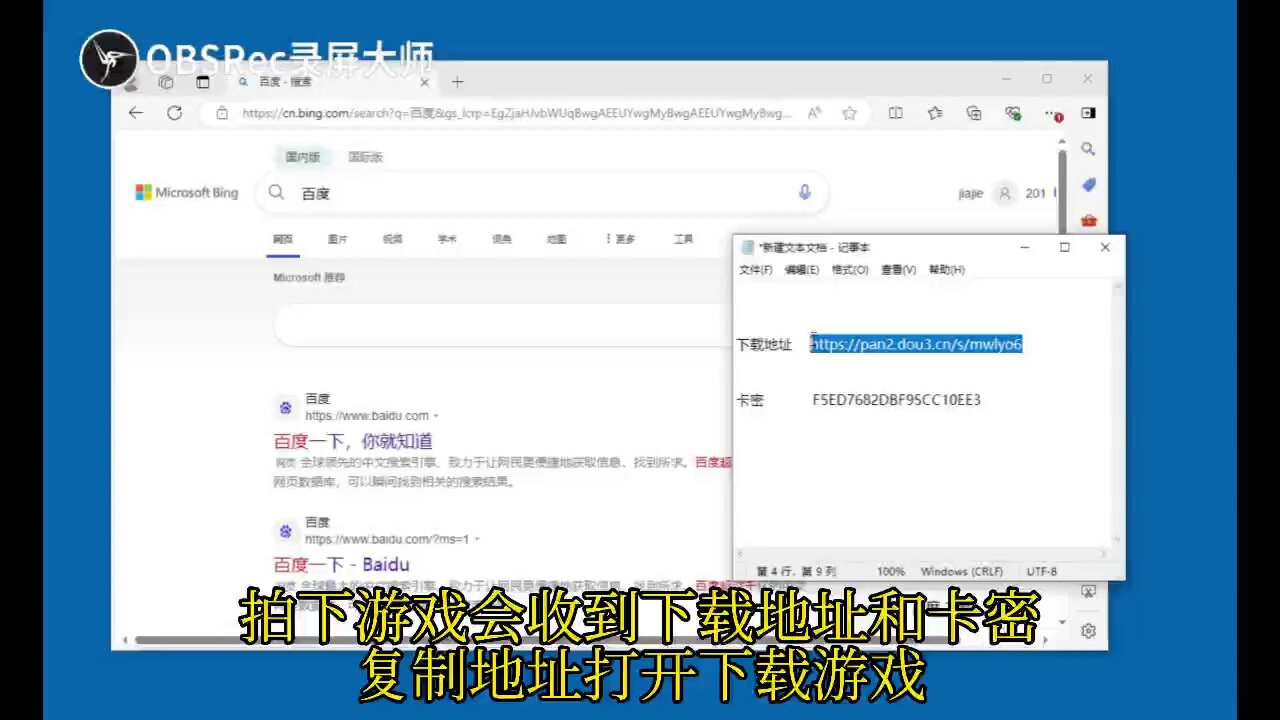Open Notepad 查看(V) menu
1280x720 pixels.
(x=899, y=270)
